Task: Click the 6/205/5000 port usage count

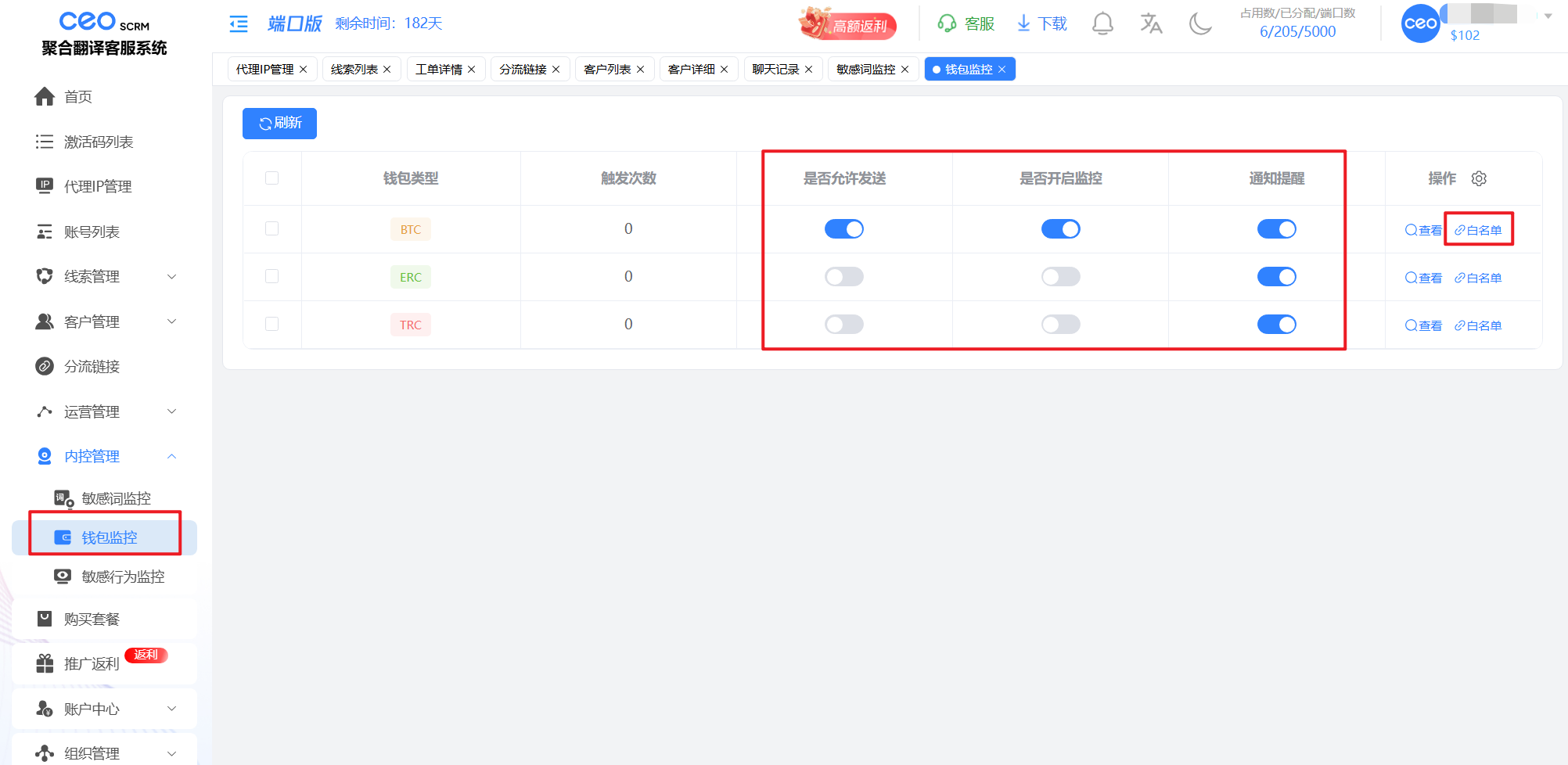Action: pyautogui.click(x=1297, y=32)
